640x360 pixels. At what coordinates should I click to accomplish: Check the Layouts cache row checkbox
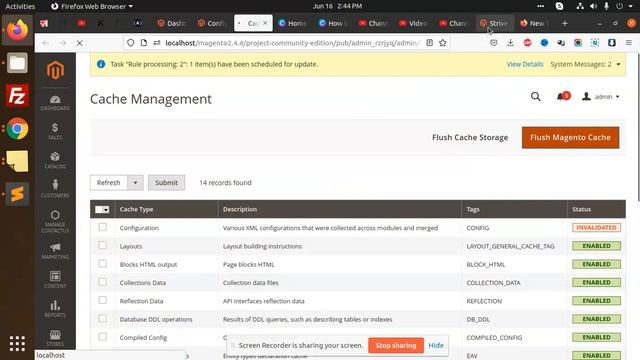[x=102, y=245]
